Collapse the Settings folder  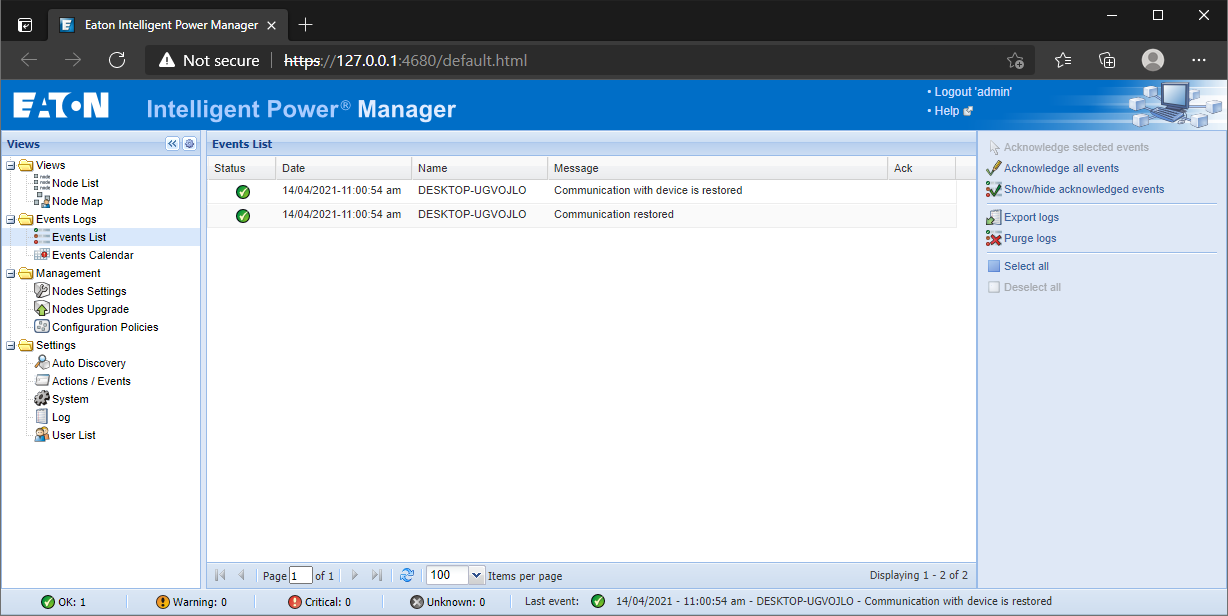(10, 345)
